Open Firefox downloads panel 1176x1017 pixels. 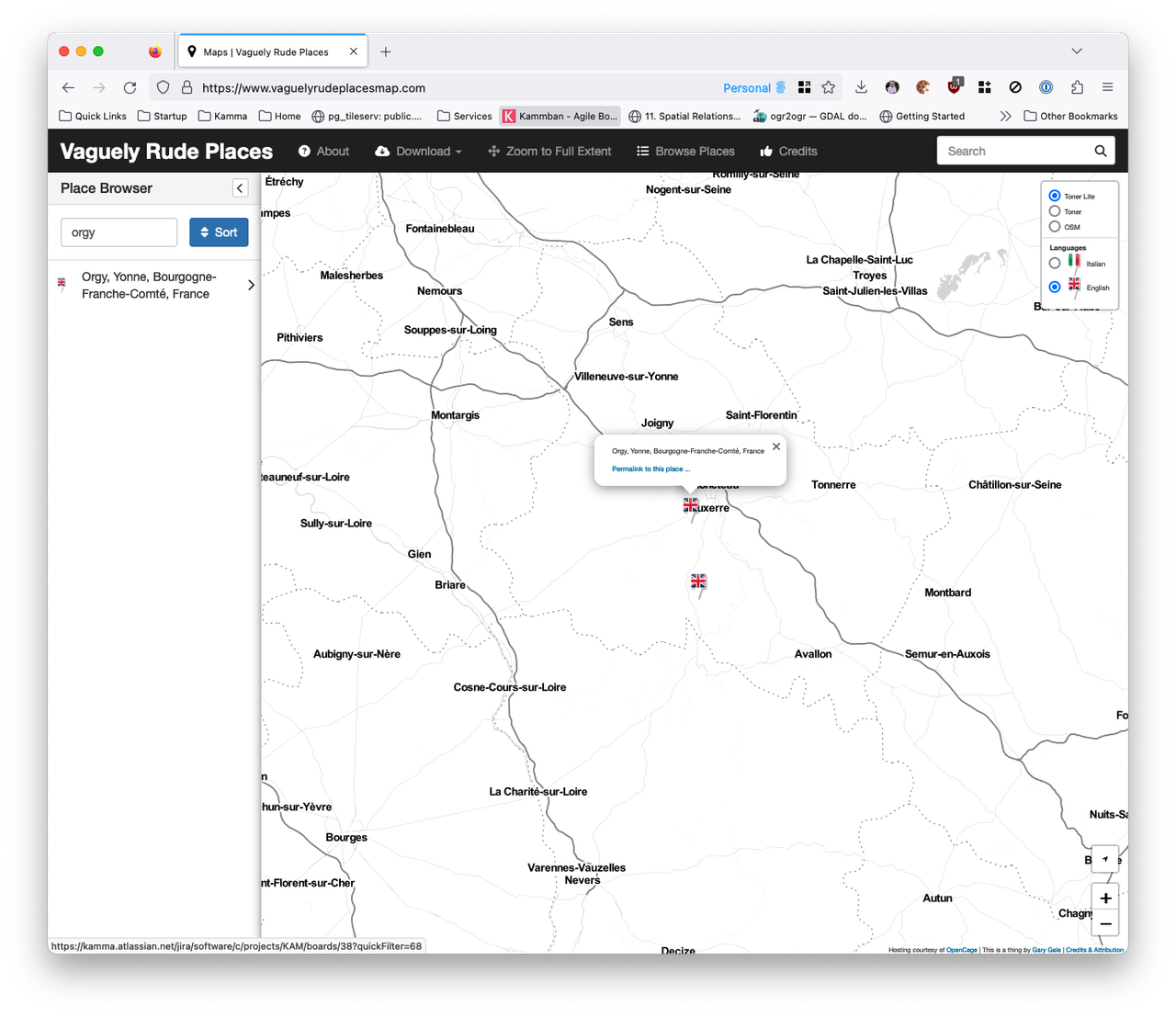[861, 87]
